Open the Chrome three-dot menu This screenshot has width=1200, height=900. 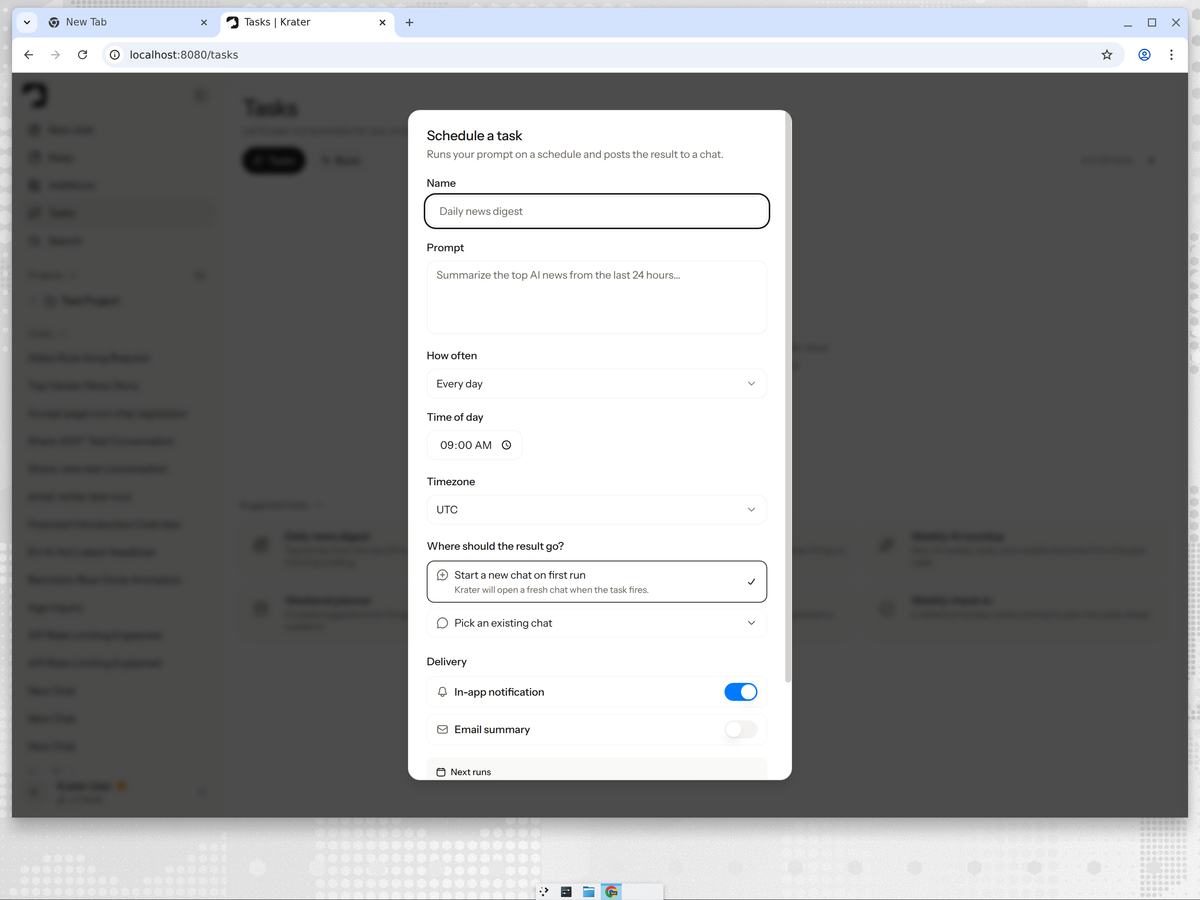click(x=1171, y=55)
